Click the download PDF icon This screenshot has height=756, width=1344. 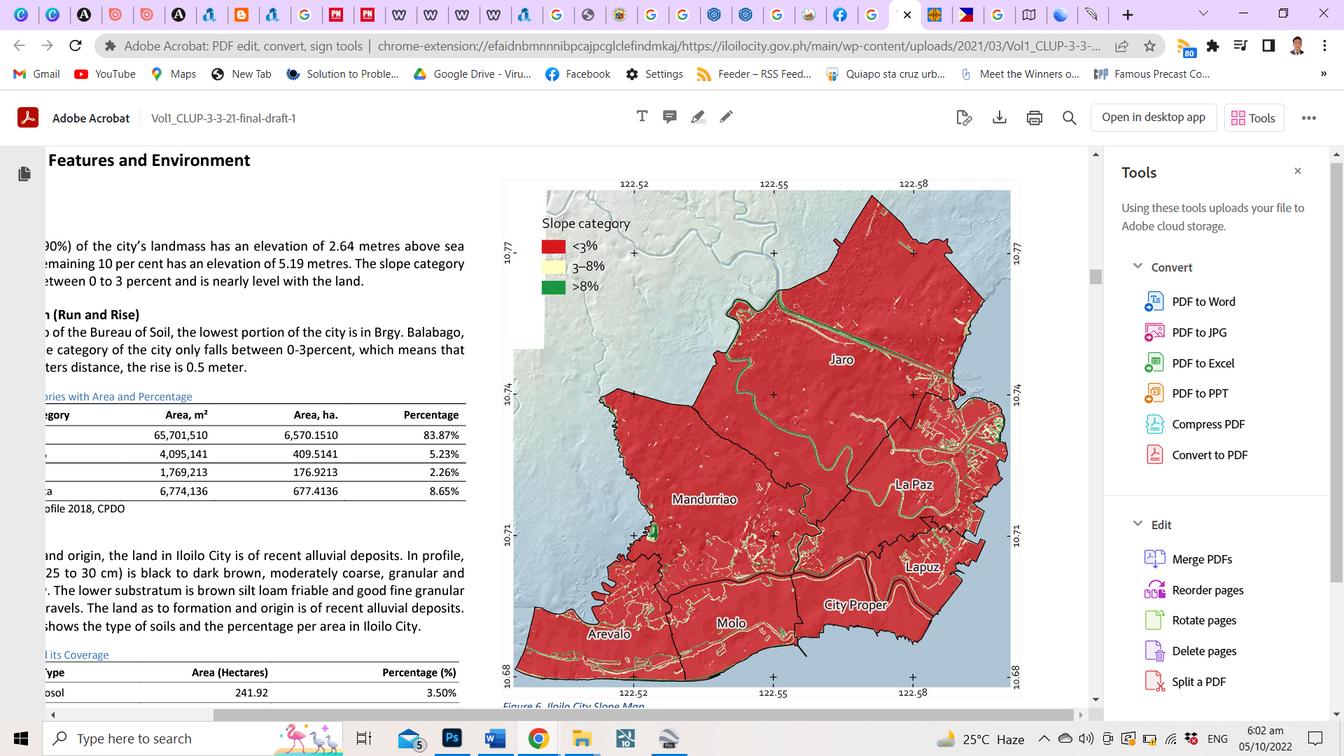click(999, 118)
